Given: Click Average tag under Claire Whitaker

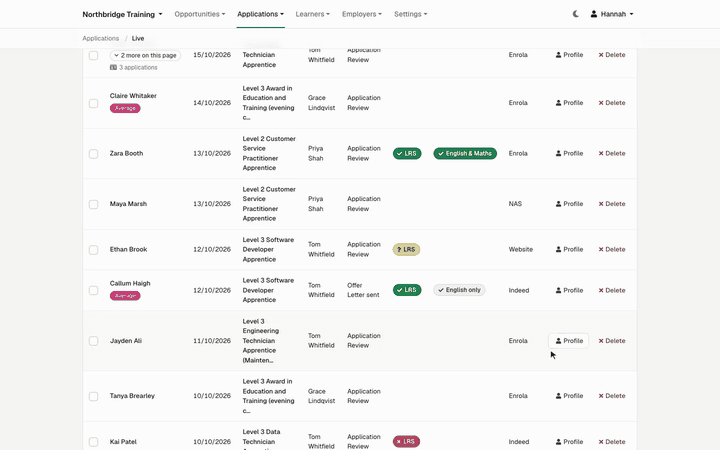Looking at the screenshot, I should pos(125,108).
